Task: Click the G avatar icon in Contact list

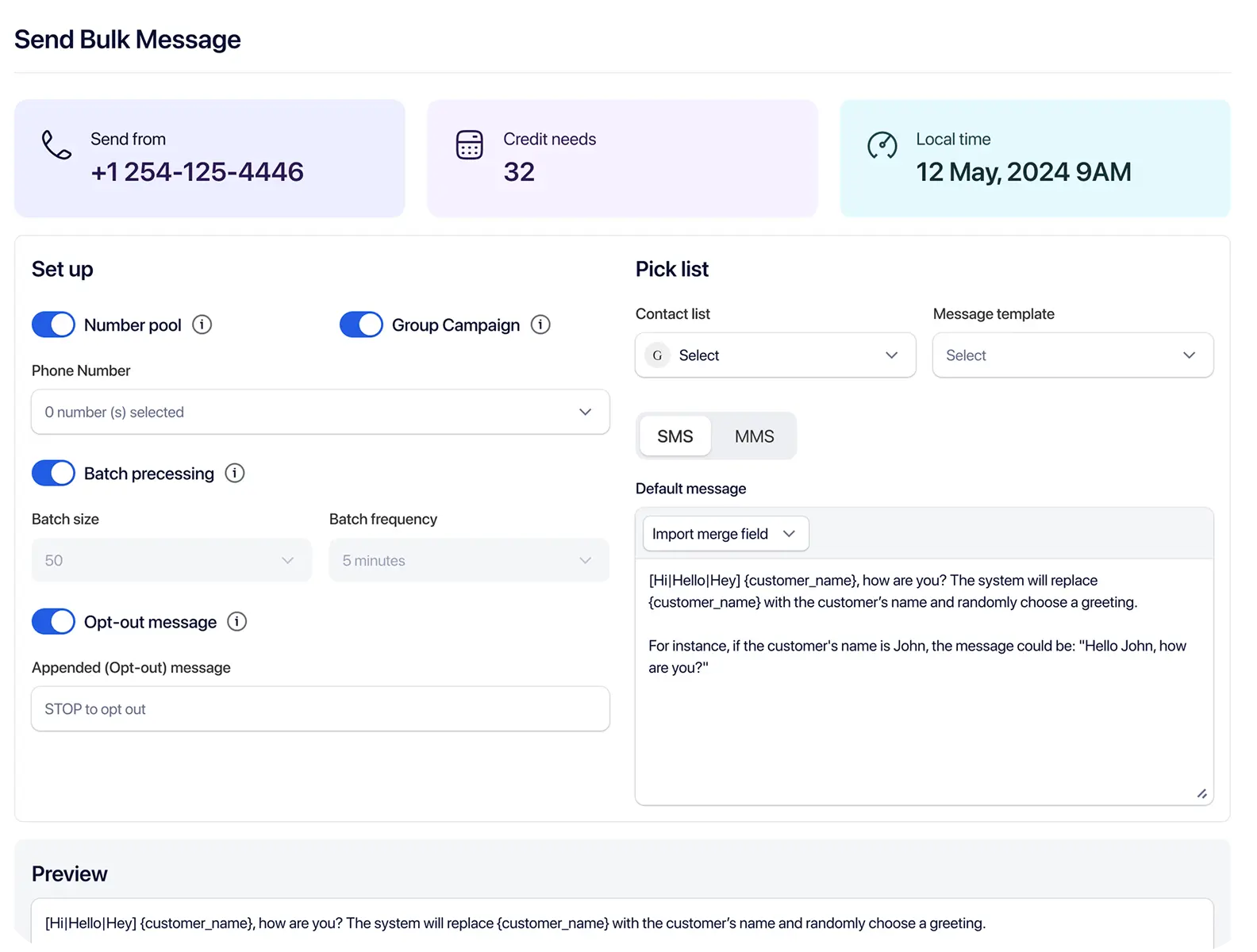Action: (657, 355)
